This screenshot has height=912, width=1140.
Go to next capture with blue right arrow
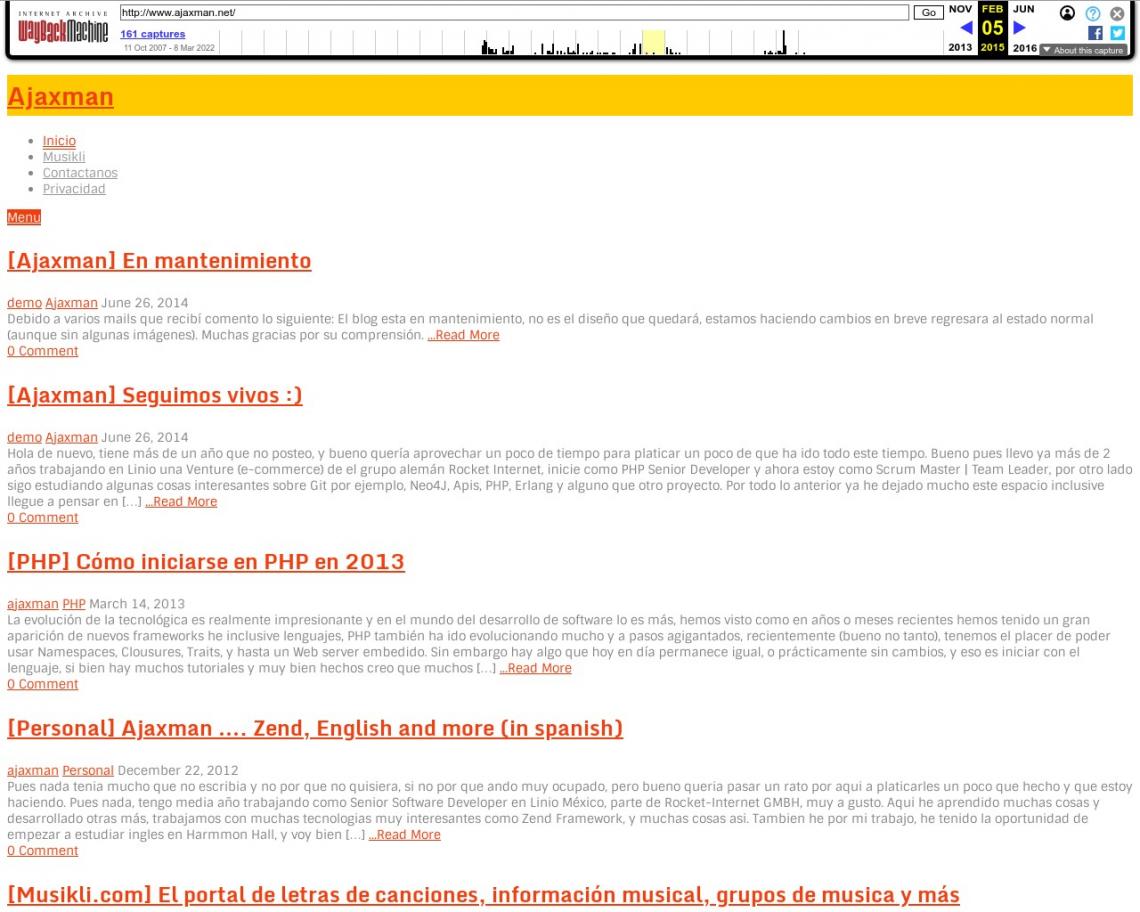[x=1019, y=28]
